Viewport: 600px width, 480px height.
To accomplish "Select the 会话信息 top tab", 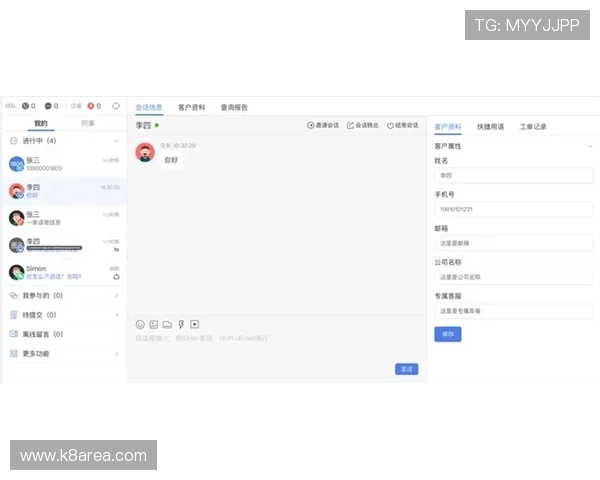I will tap(149, 108).
